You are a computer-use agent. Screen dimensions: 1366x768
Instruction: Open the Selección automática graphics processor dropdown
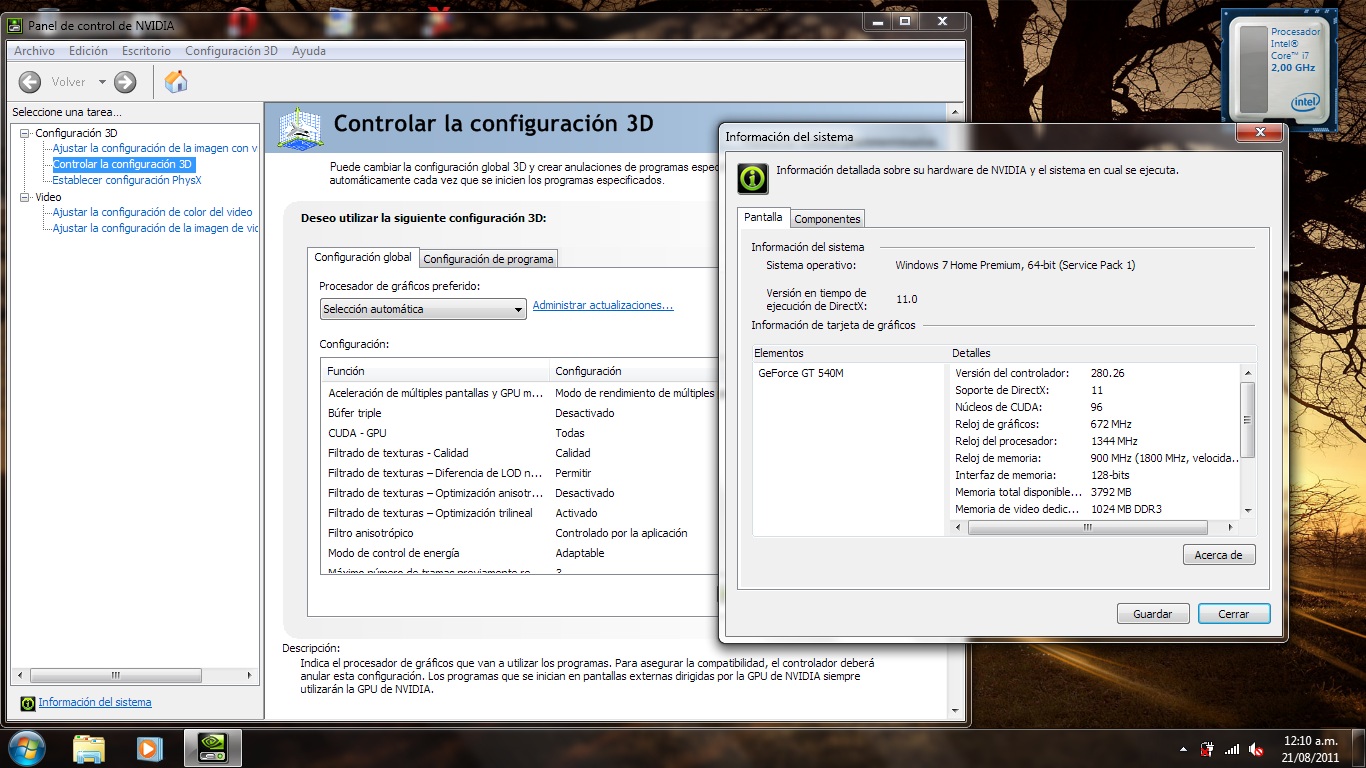pos(423,309)
